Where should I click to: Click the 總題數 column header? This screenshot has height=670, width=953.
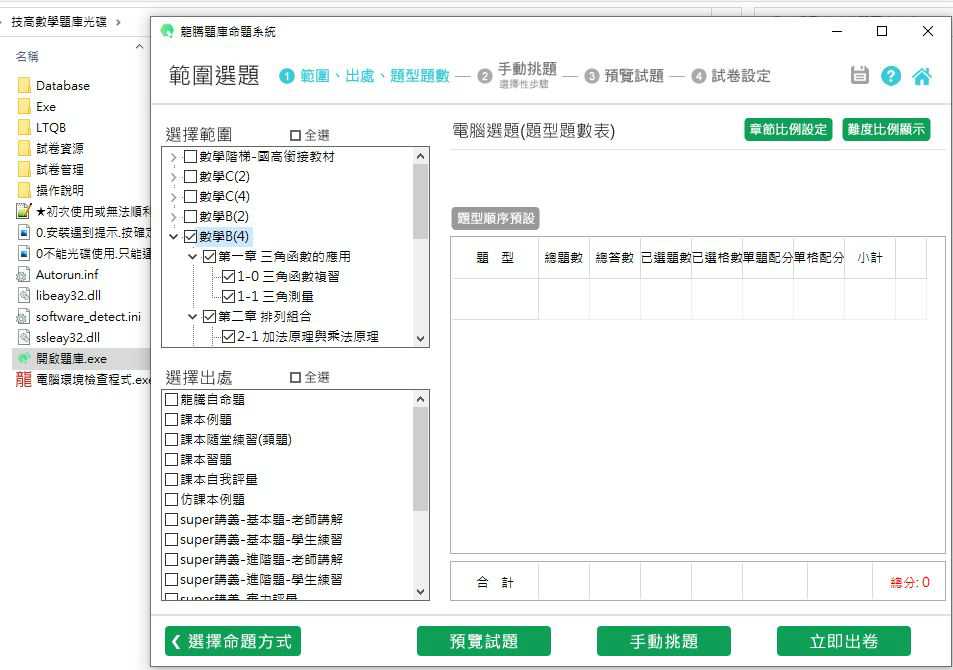564,258
